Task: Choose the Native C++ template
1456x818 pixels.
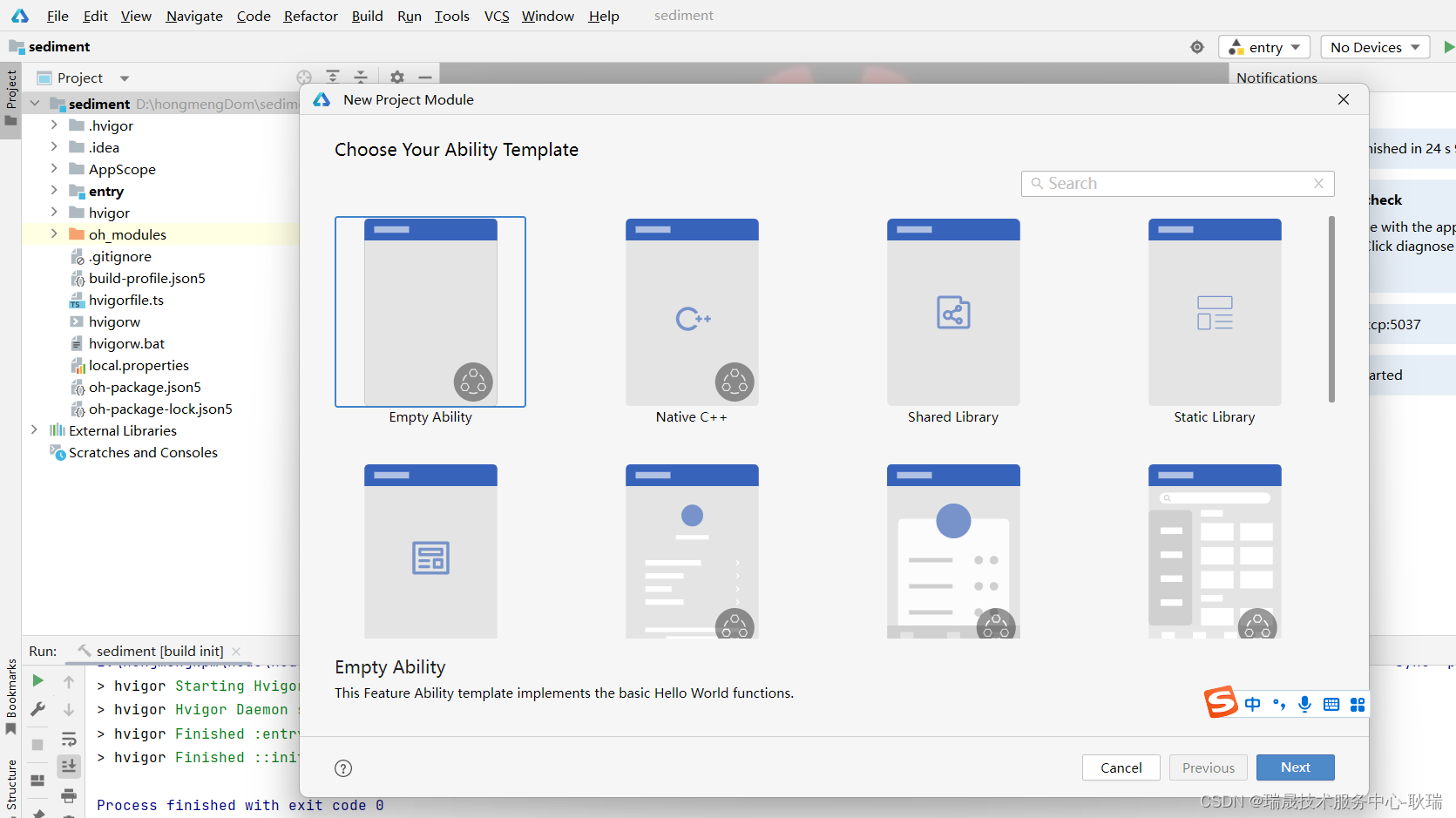Action: click(x=692, y=312)
